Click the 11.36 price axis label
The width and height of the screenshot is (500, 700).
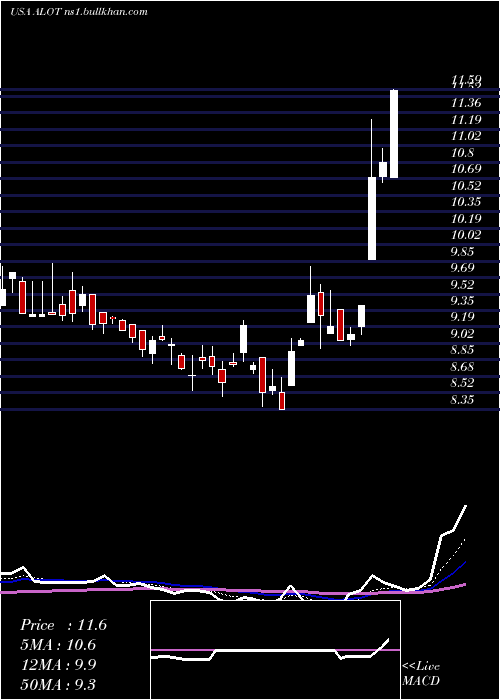point(466,103)
